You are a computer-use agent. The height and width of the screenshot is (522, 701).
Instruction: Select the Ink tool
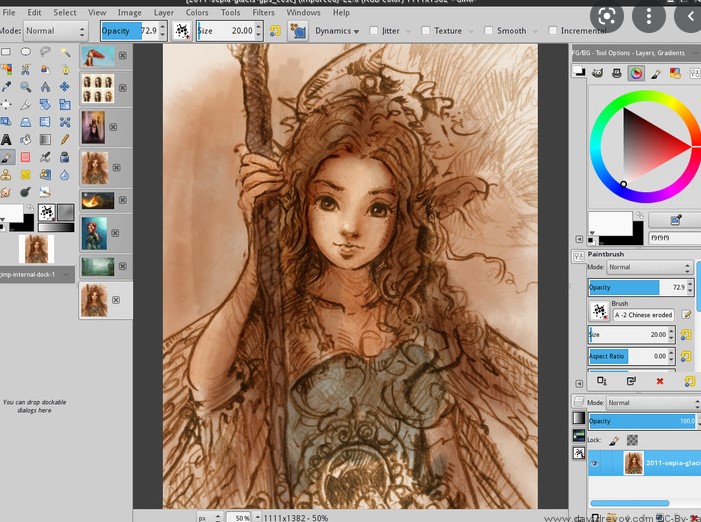point(65,157)
